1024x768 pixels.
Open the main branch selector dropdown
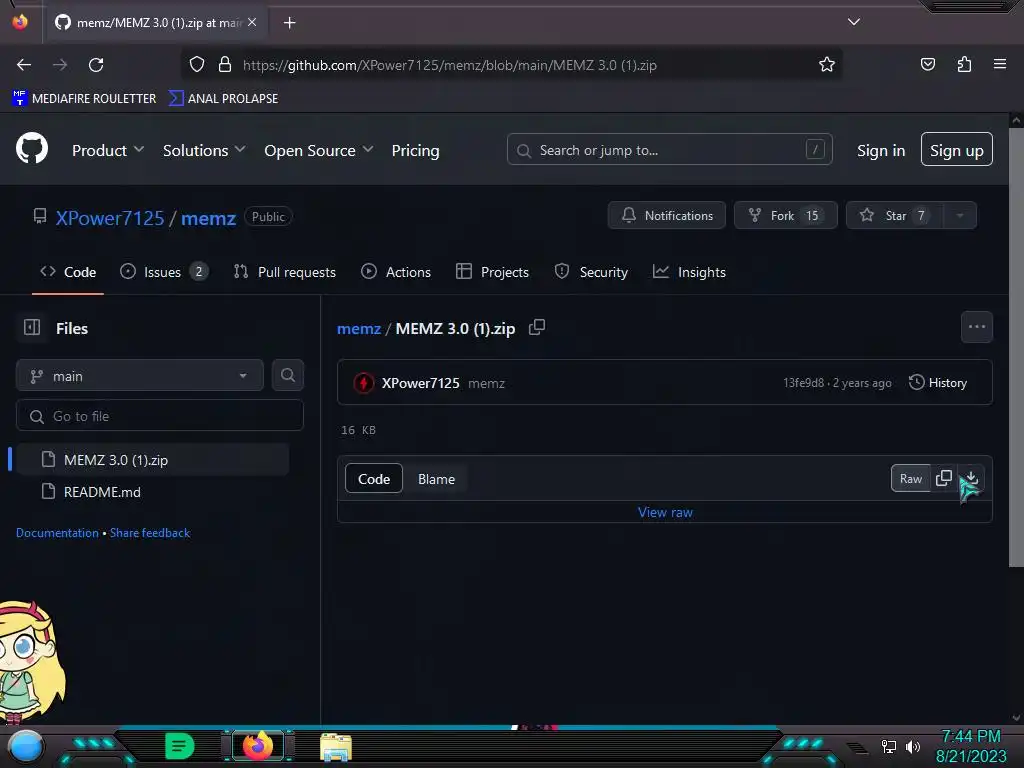click(140, 376)
